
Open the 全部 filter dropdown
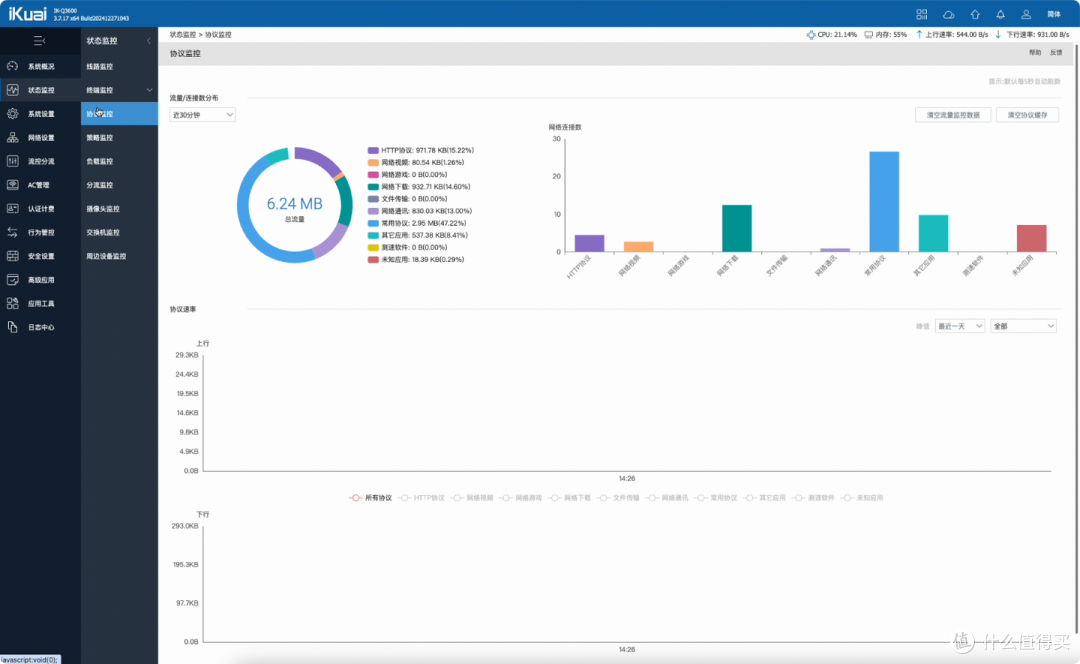point(1023,326)
